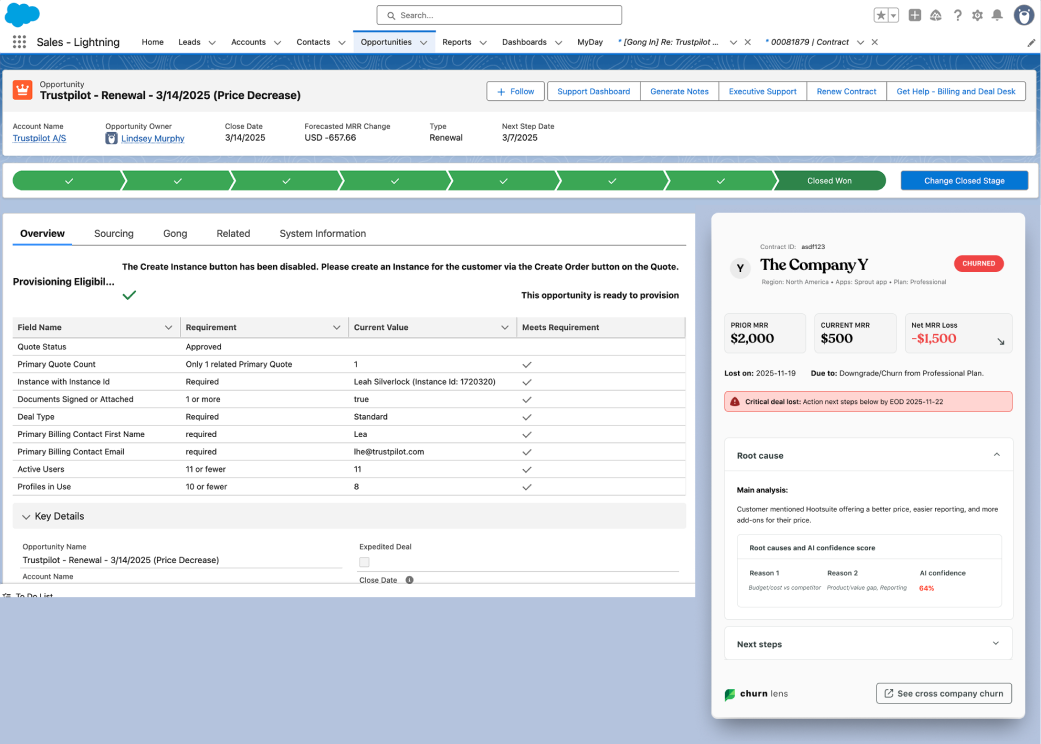Toggle the Expedited Deal checkbox

pyautogui.click(x=364, y=562)
